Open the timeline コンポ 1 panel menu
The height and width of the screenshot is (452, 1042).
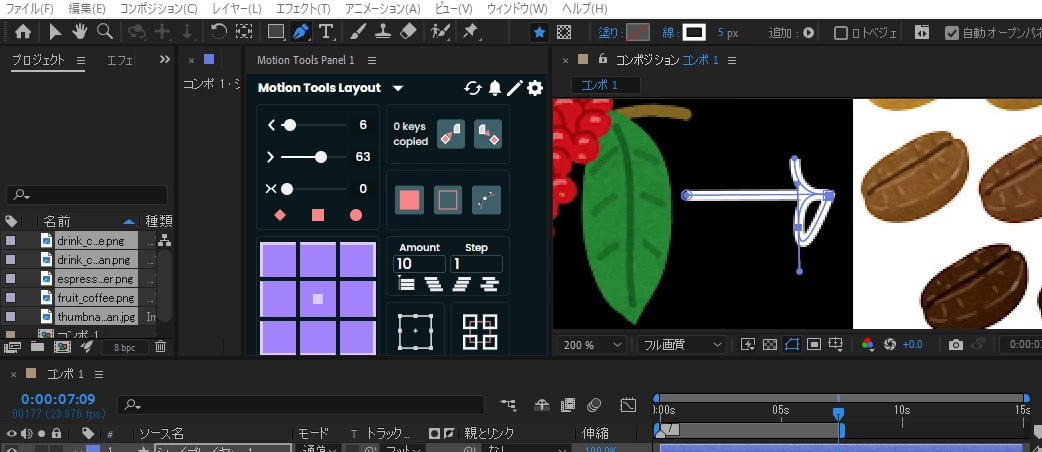(98, 374)
